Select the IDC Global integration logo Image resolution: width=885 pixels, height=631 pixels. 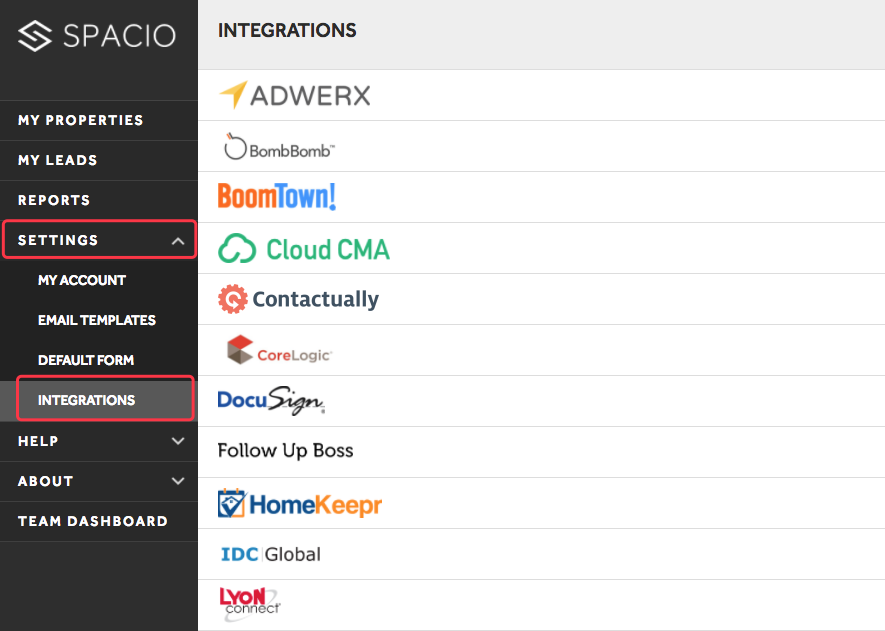270,554
